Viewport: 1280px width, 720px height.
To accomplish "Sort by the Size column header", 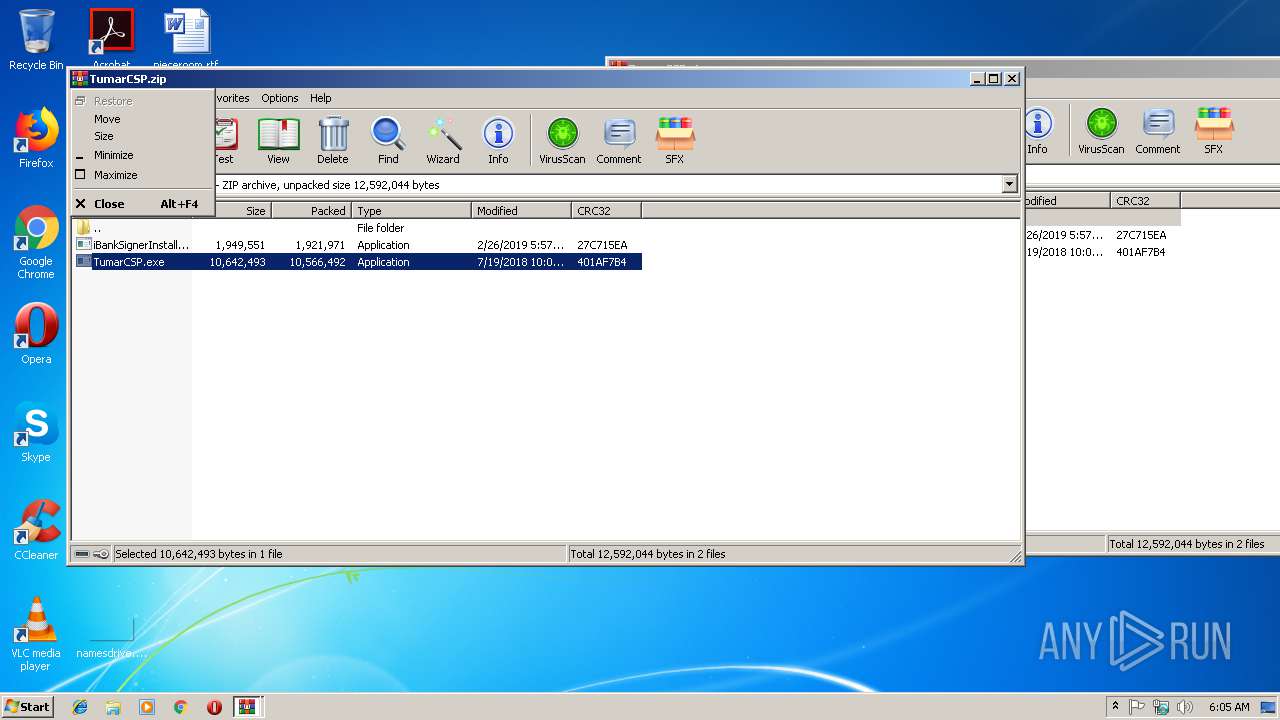I will [242, 210].
